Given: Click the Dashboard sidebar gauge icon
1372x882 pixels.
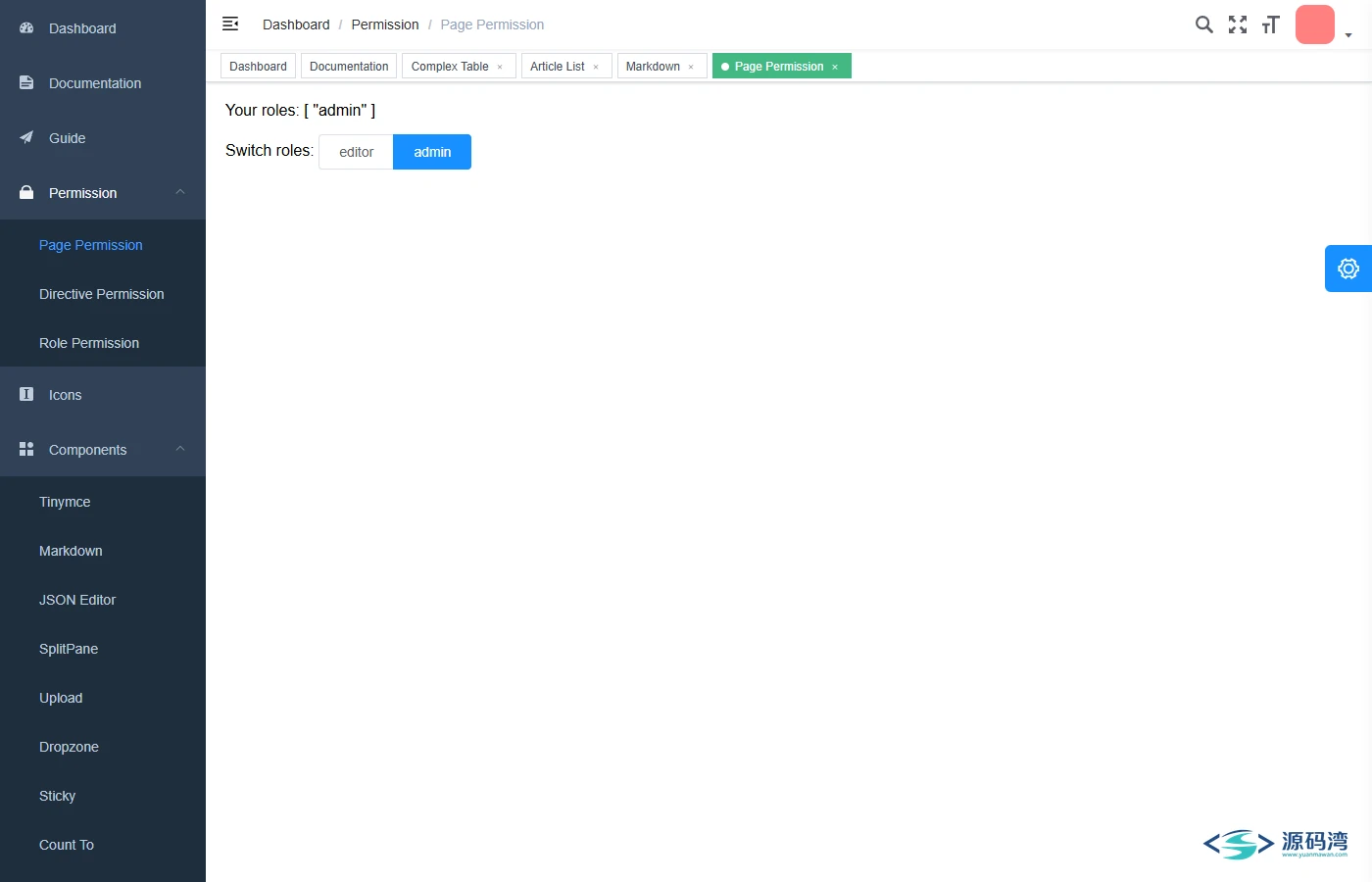Looking at the screenshot, I should click(26, 28).
